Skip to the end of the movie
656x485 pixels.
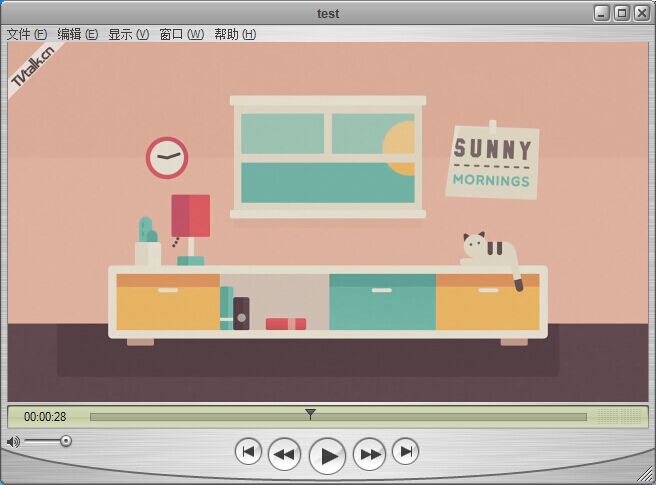point(405,452)
